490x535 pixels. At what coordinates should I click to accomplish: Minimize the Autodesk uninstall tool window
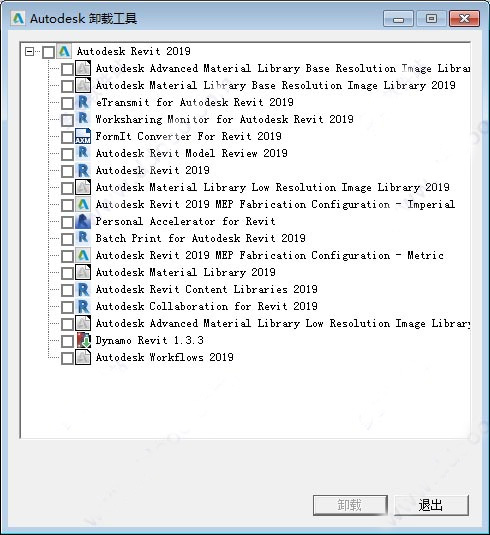(398, 18)
